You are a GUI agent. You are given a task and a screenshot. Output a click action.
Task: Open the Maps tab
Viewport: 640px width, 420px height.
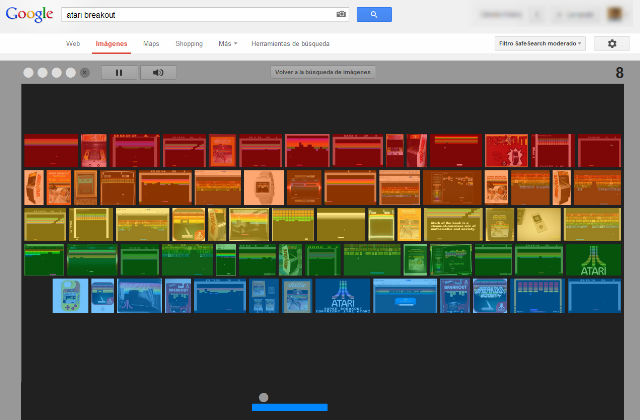click(x=151, y=44)
